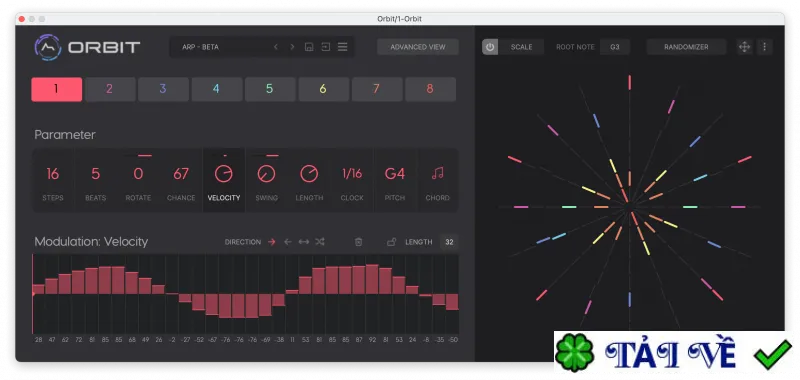Screen dimensions: 800x380
Task: Set direction to random shuffle
Action: (x=320, y=242)
